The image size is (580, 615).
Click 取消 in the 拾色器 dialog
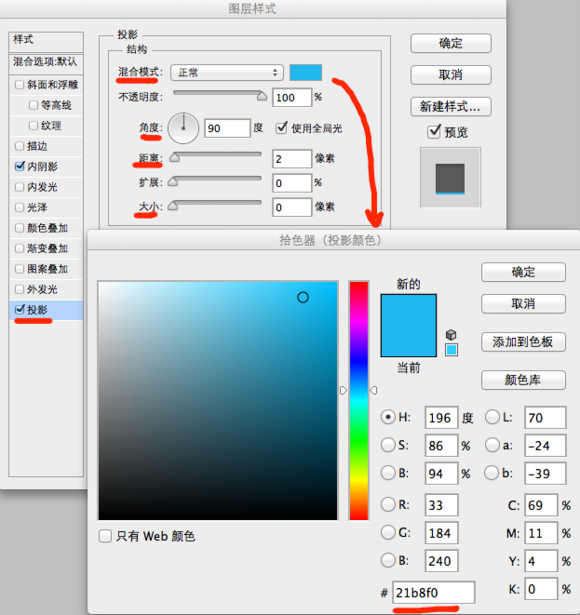click(x=524, y=304)
